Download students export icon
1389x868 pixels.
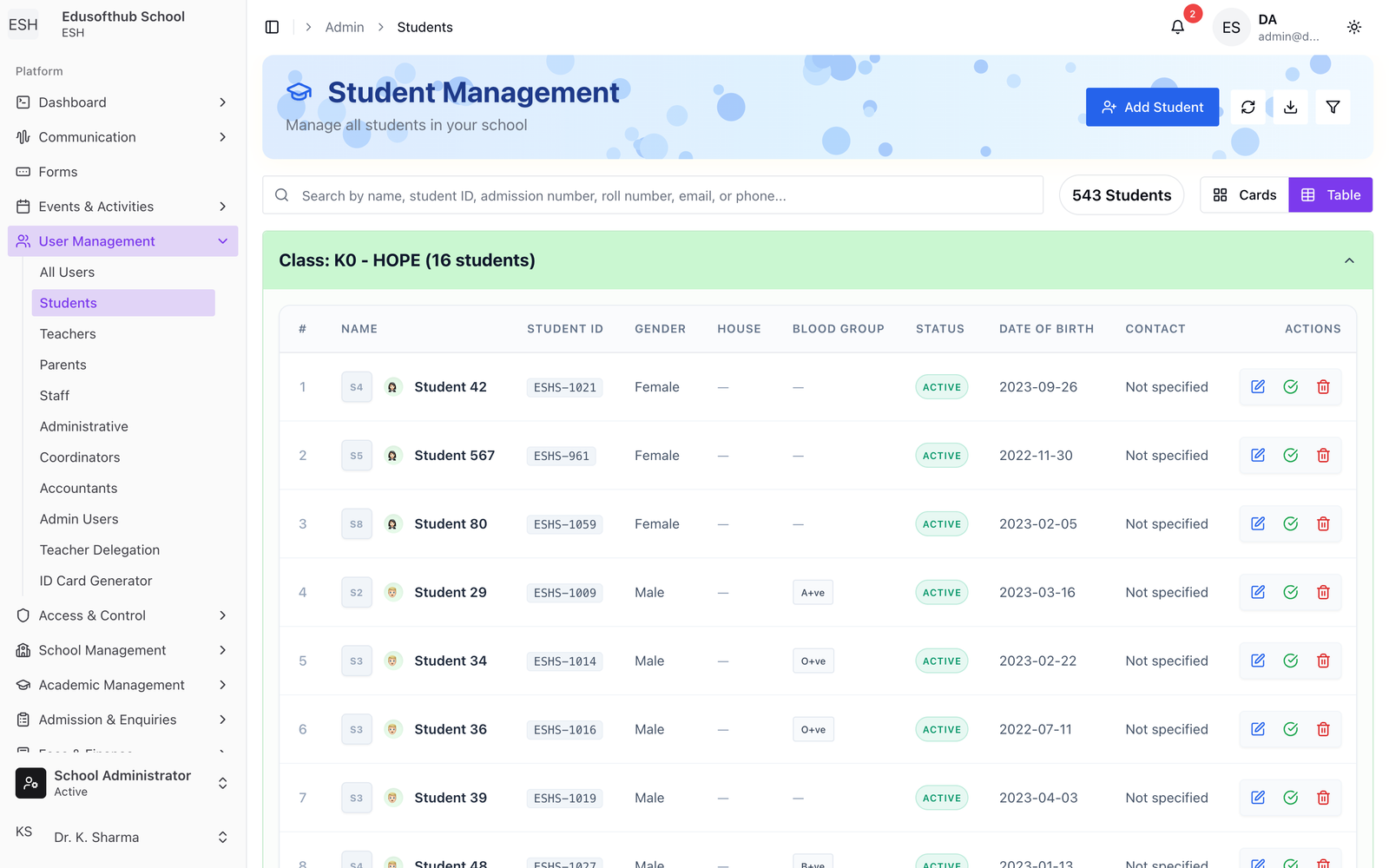(1290, 107)
